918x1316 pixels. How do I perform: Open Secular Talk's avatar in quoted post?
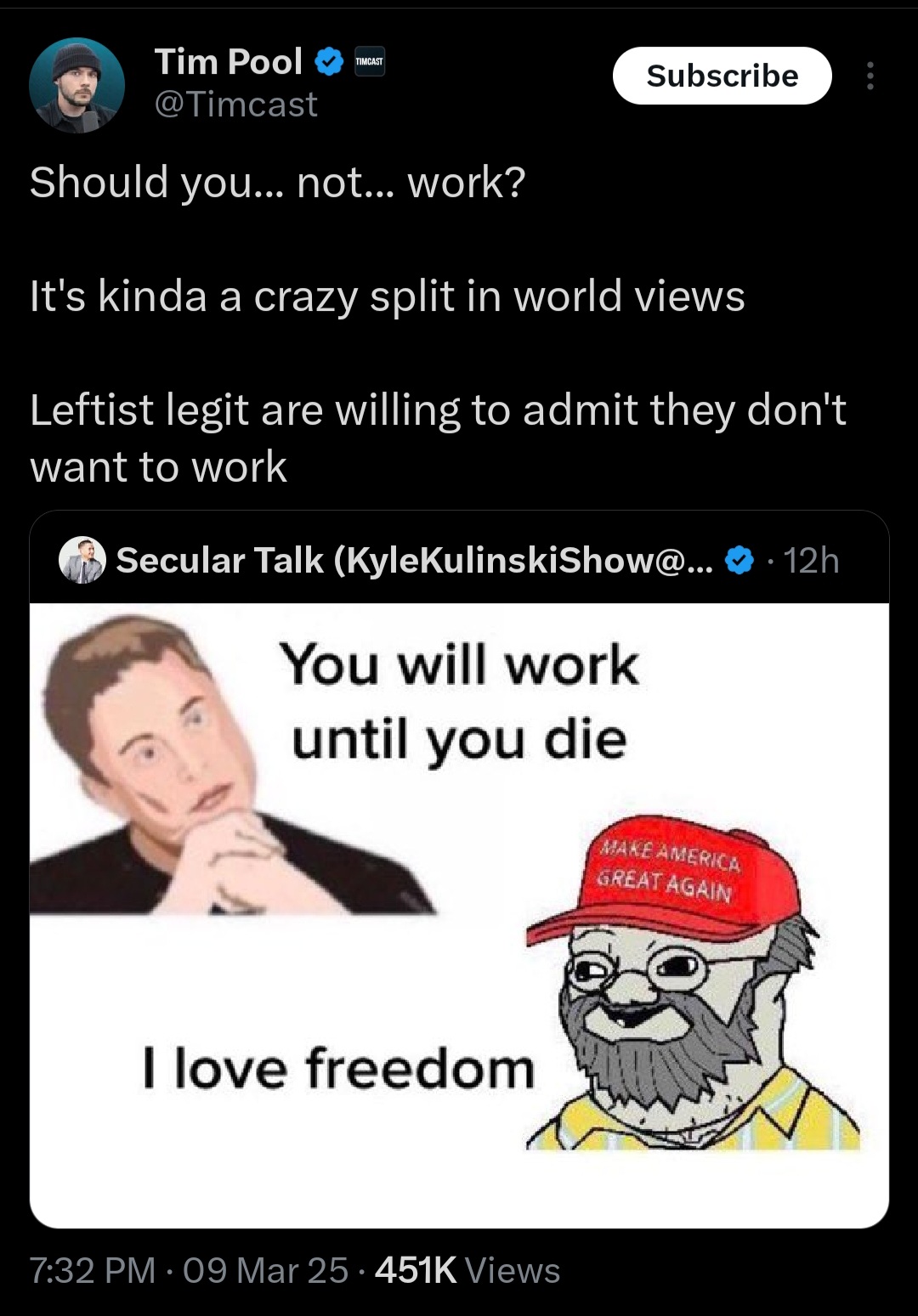pyautogui.click(x=82, y=560)
